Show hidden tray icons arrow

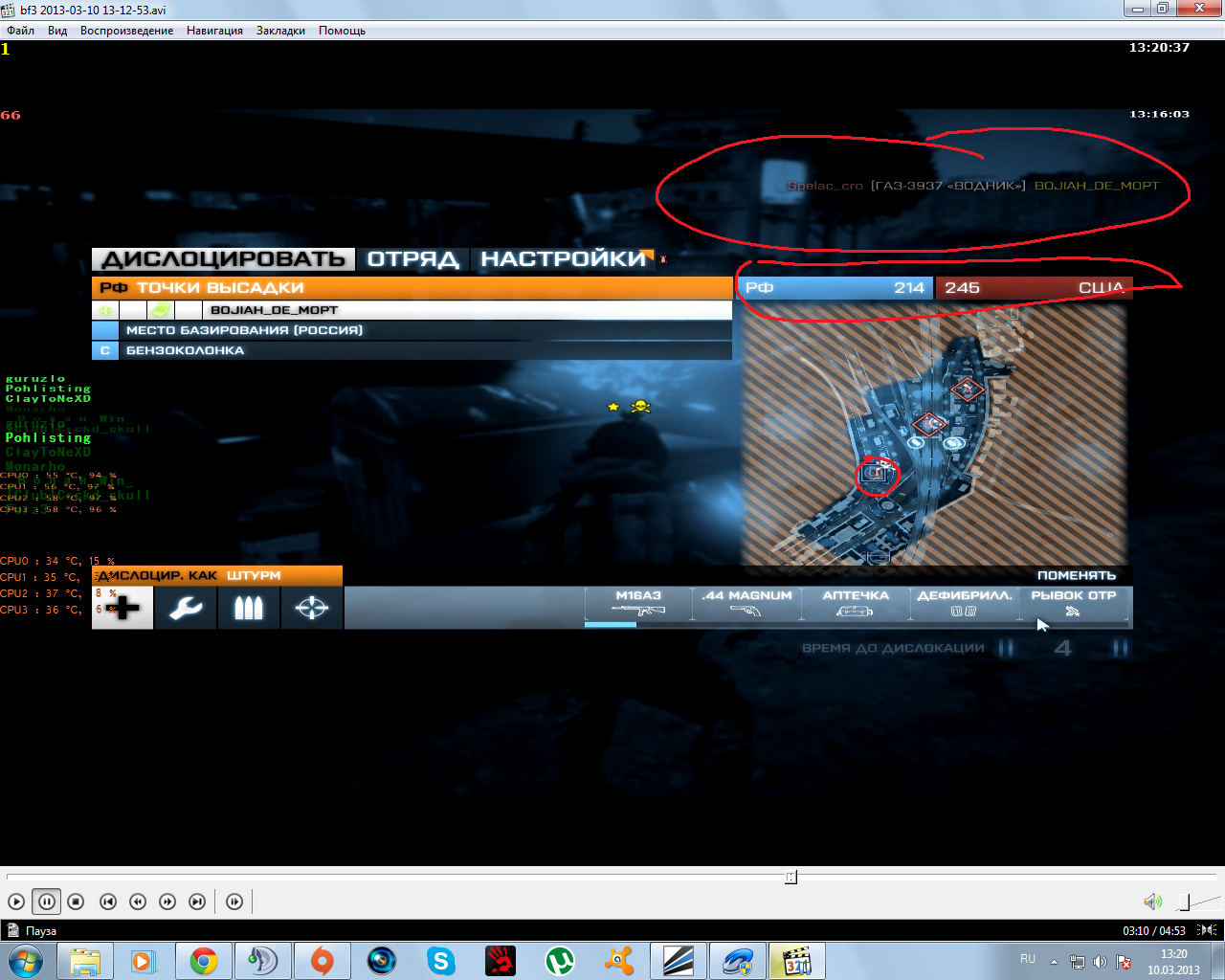(x=1054, y=962)
